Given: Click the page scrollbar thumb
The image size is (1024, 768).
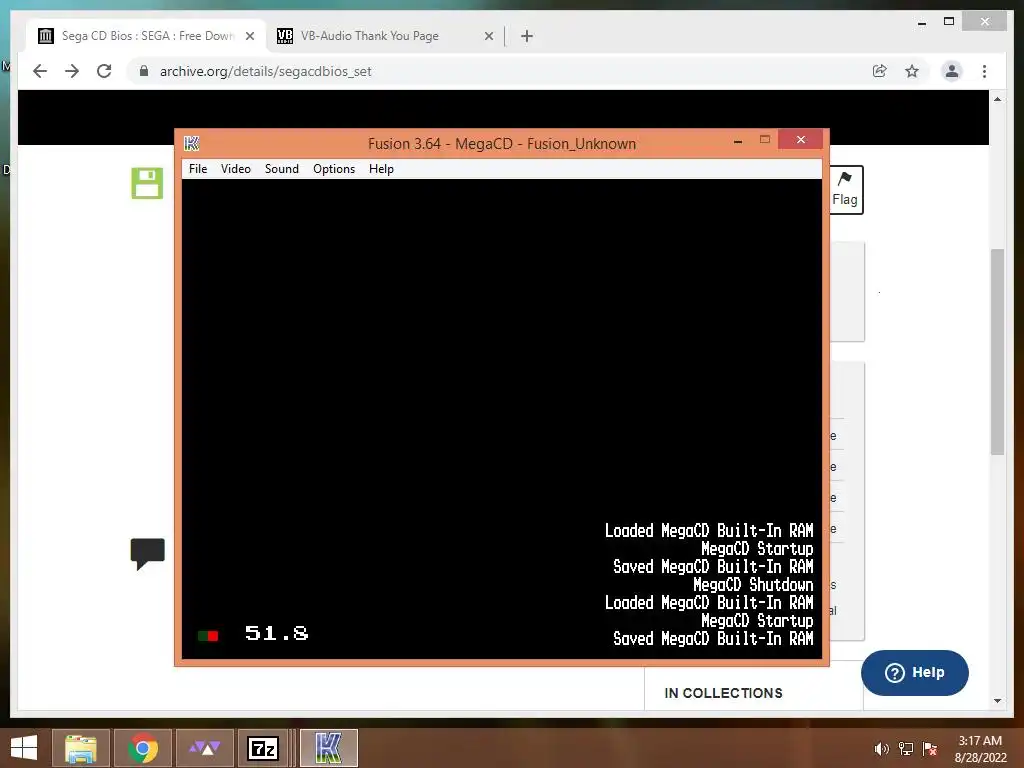Looking at the screenshot, I should 997,351.
